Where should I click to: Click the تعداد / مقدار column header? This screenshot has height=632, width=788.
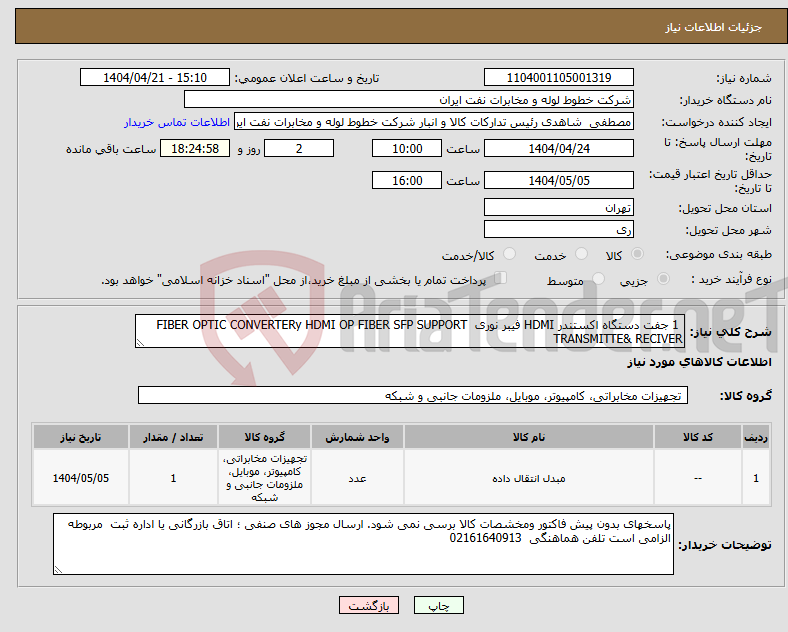(x=173, y=437)
